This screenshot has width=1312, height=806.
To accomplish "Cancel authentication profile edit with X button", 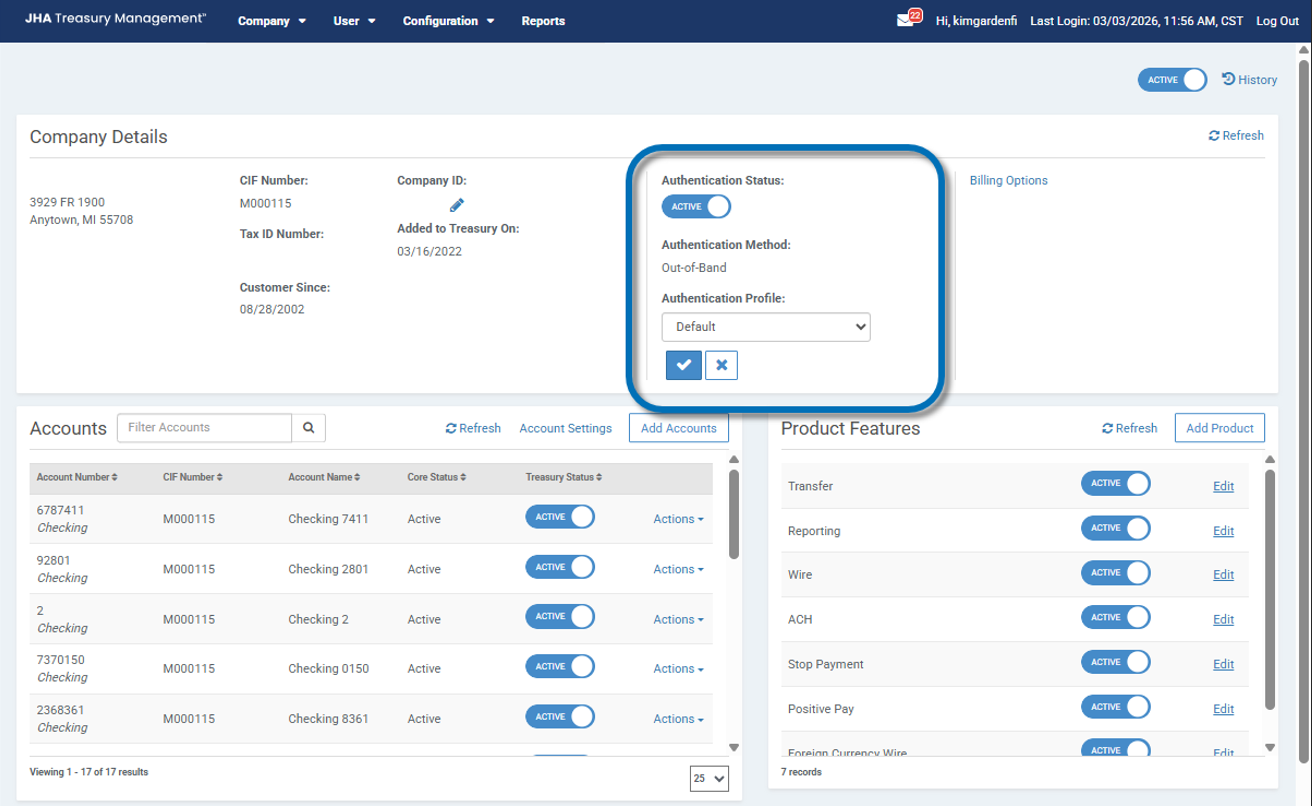I will (721, 365).
